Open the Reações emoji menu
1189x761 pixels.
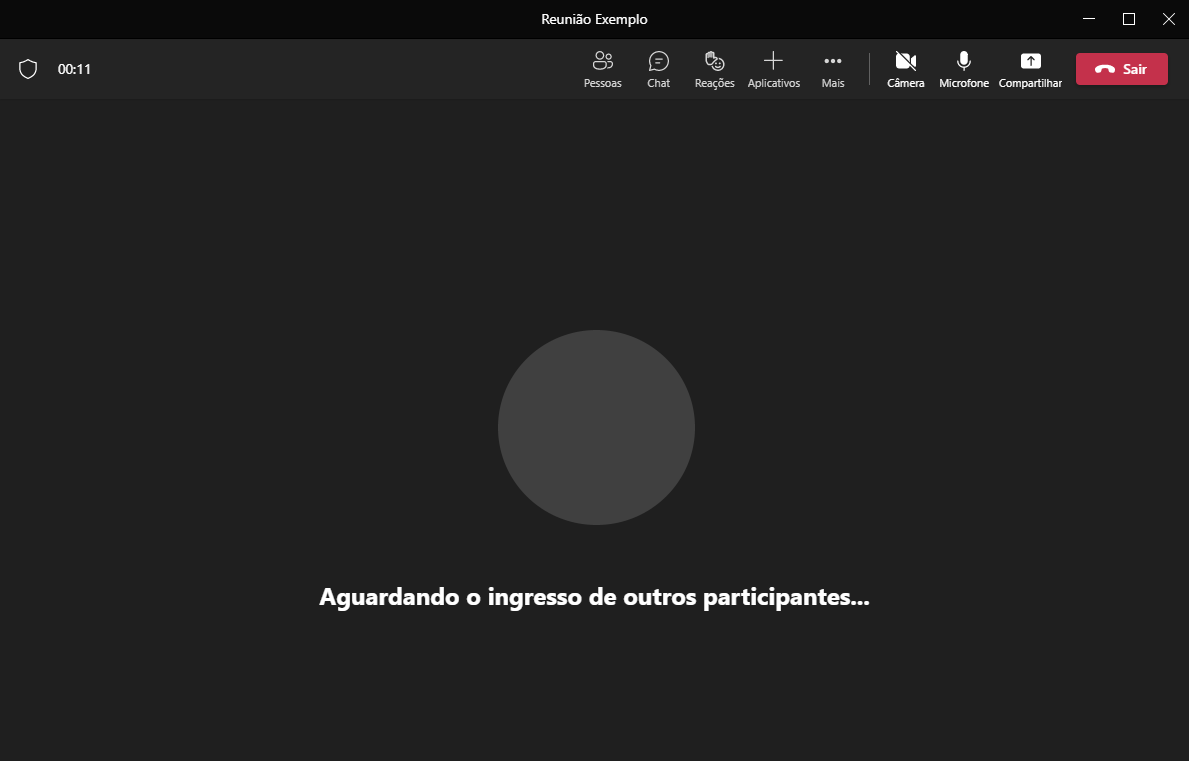click(x=714, y=69)
